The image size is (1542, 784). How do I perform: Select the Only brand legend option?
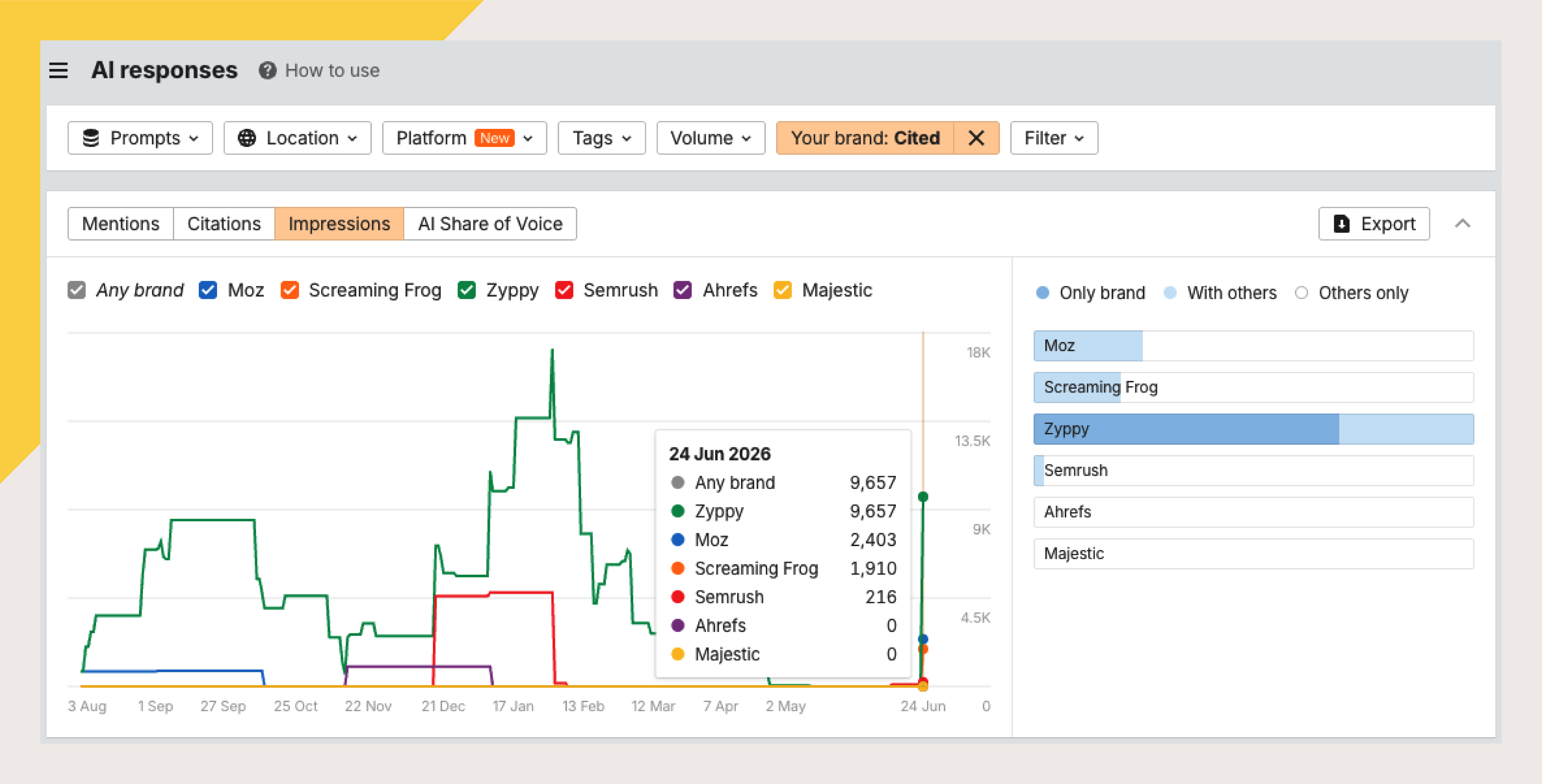[x=1090, y=293]
